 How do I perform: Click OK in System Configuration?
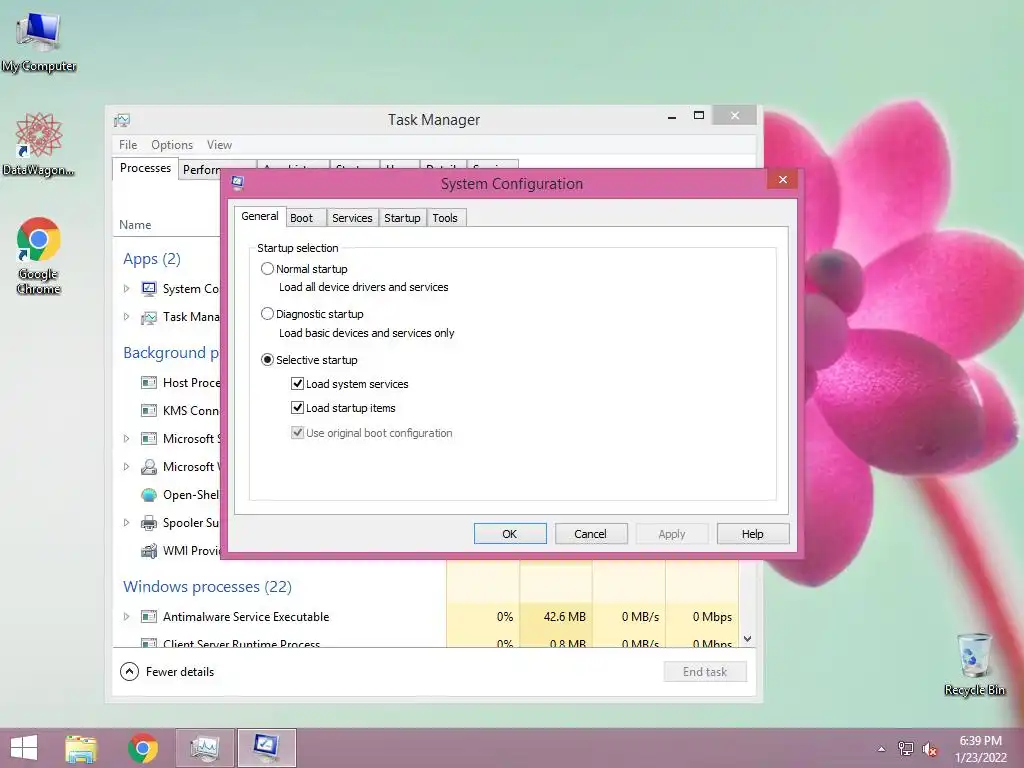click(x=510, y=534)
